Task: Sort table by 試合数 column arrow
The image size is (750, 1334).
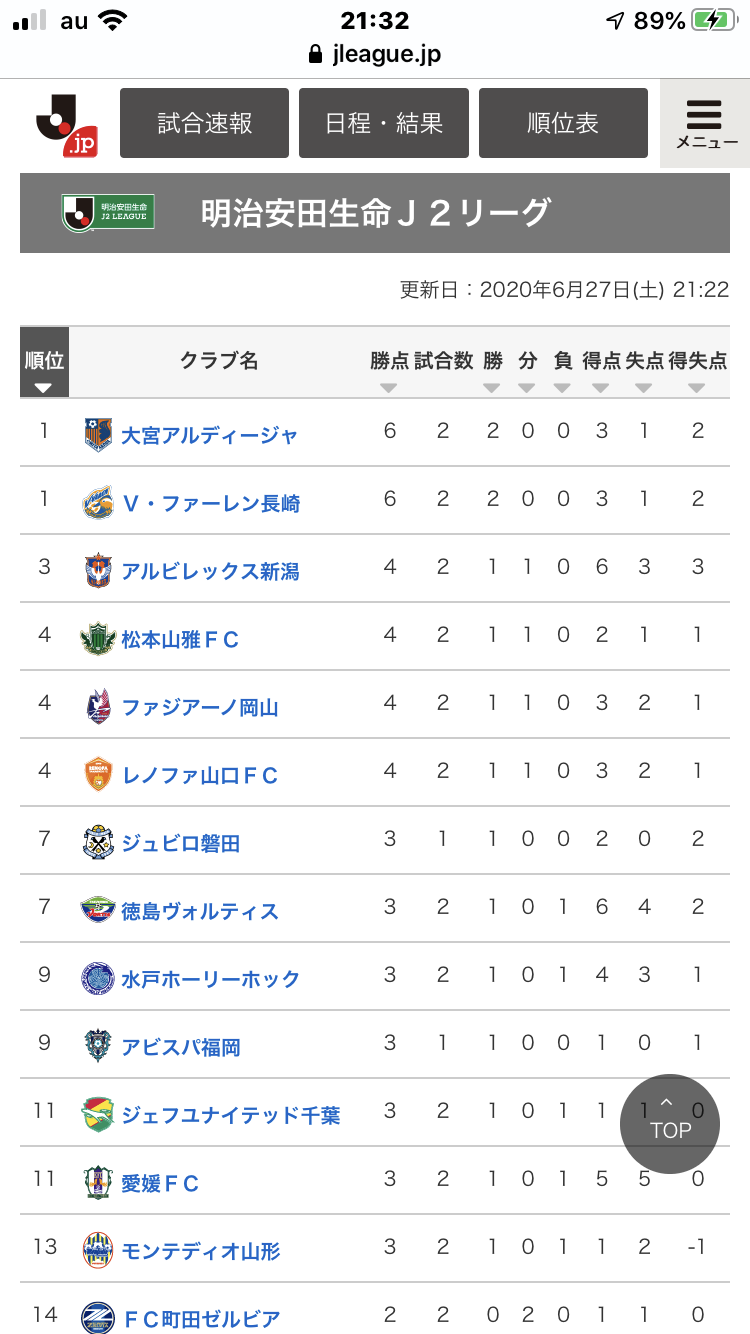Action: coord(443,388)
